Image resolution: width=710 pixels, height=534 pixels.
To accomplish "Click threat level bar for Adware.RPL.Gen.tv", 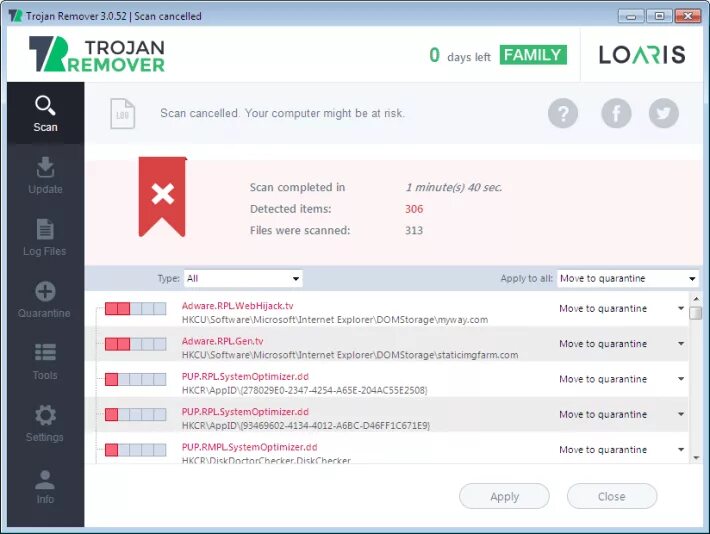I will (x=135, y=344).
